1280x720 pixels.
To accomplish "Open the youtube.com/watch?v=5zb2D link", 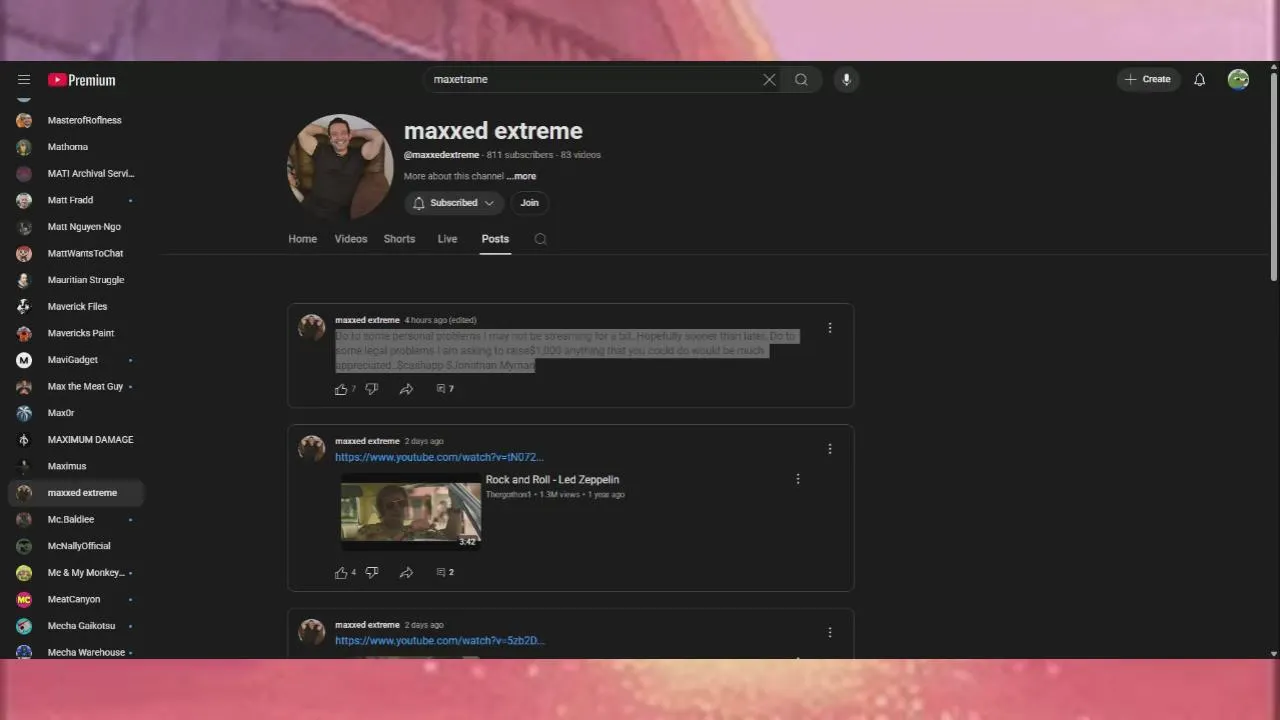I will pyautogui.click(x=440, y=641).
